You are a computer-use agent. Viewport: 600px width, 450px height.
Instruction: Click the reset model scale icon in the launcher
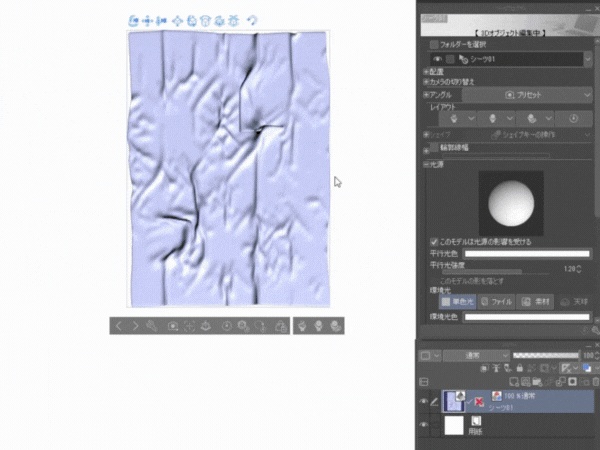coord(243,326)
